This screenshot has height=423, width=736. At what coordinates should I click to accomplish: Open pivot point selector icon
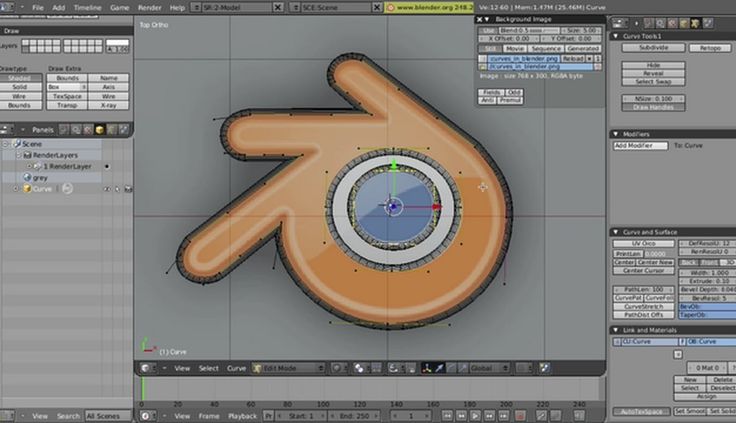[x=360, y=368]
